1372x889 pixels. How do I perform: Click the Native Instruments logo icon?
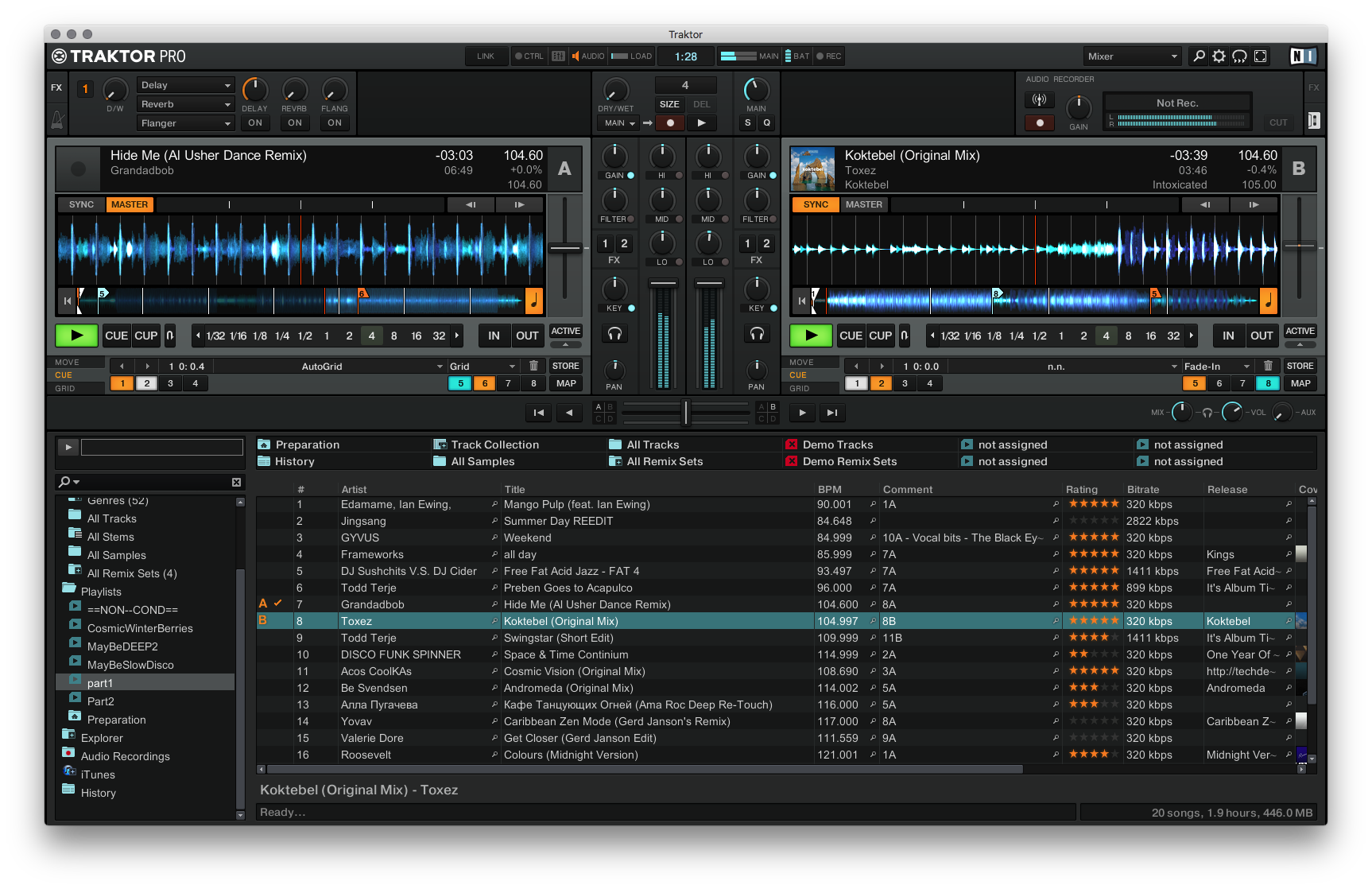coord(1303,56)
